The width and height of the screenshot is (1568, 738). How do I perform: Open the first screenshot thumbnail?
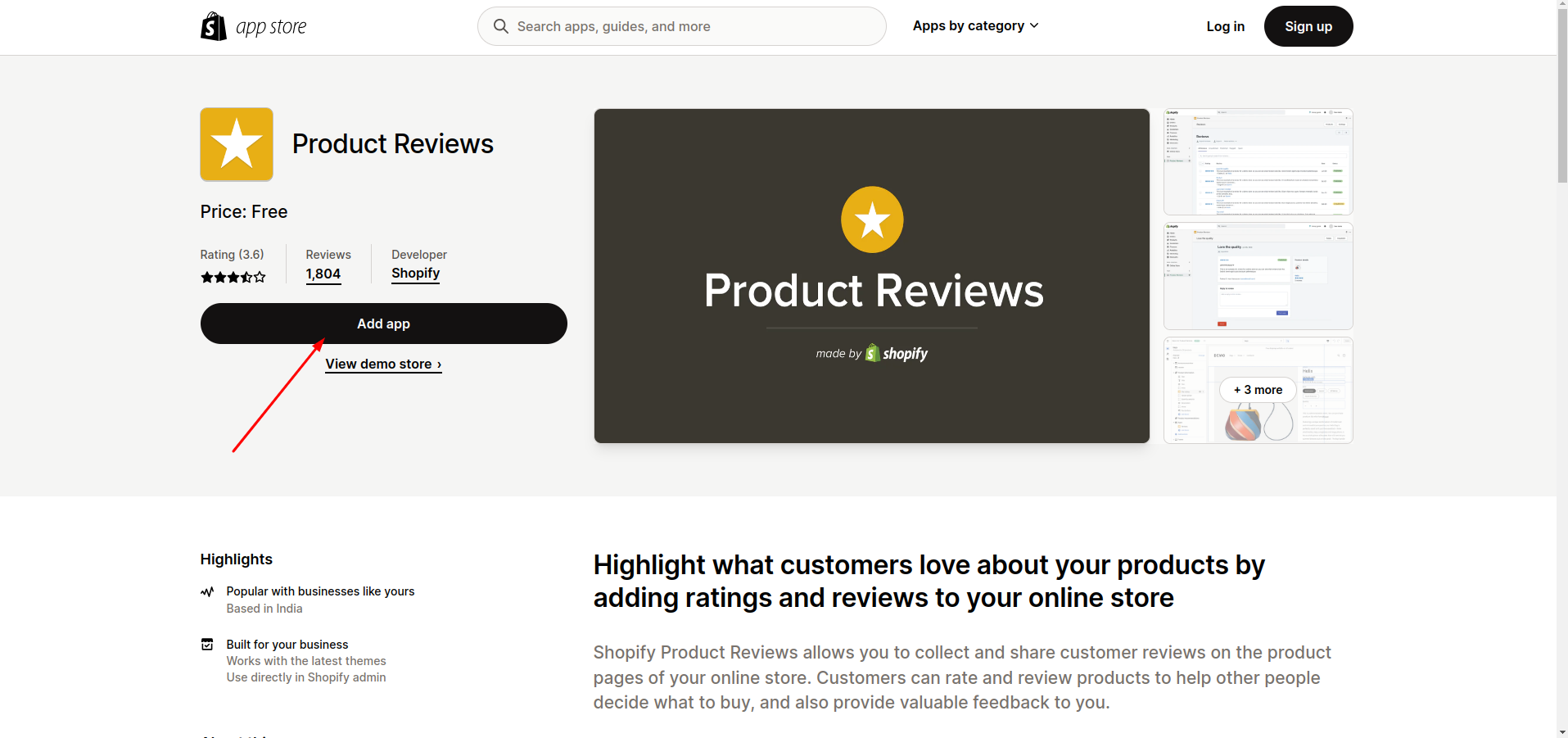(x=1258, y=161)
